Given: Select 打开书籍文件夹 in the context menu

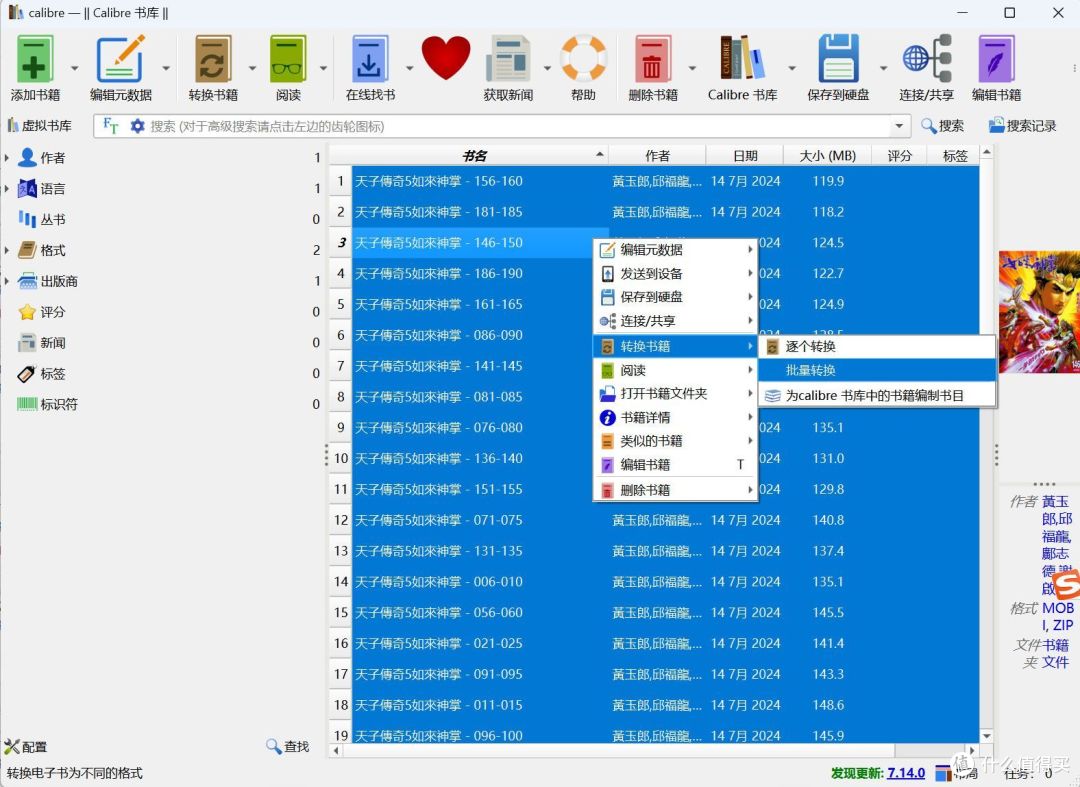Looking at the screenshot, I should point(675,393).
